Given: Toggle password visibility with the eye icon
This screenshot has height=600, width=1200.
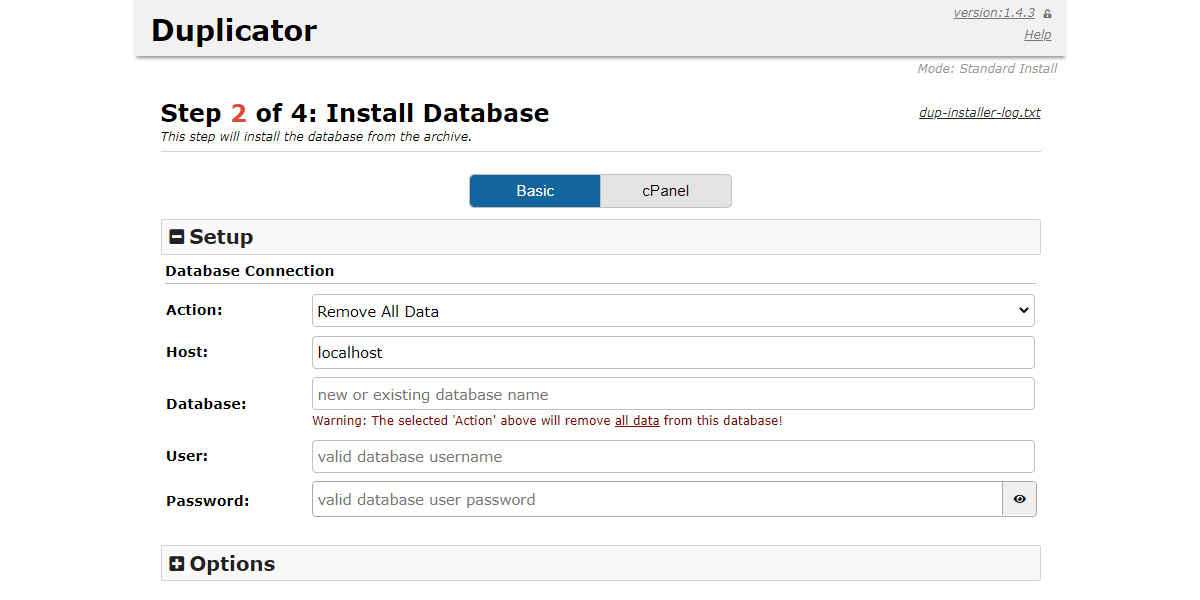Looking at the screenshot, I should point(1019,499).
